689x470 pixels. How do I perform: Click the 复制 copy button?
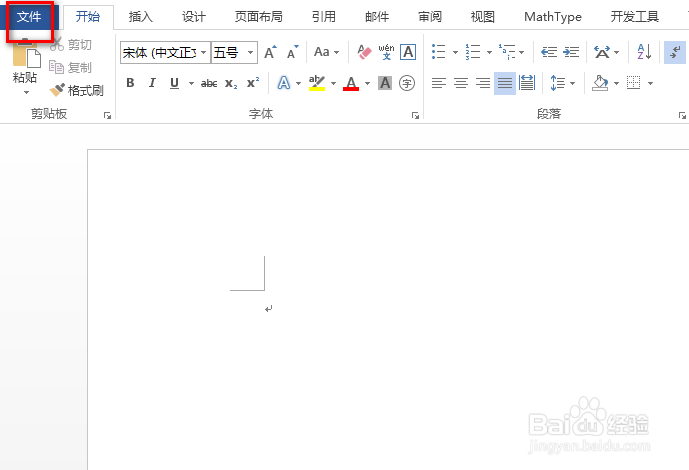[x=71, y=67]
